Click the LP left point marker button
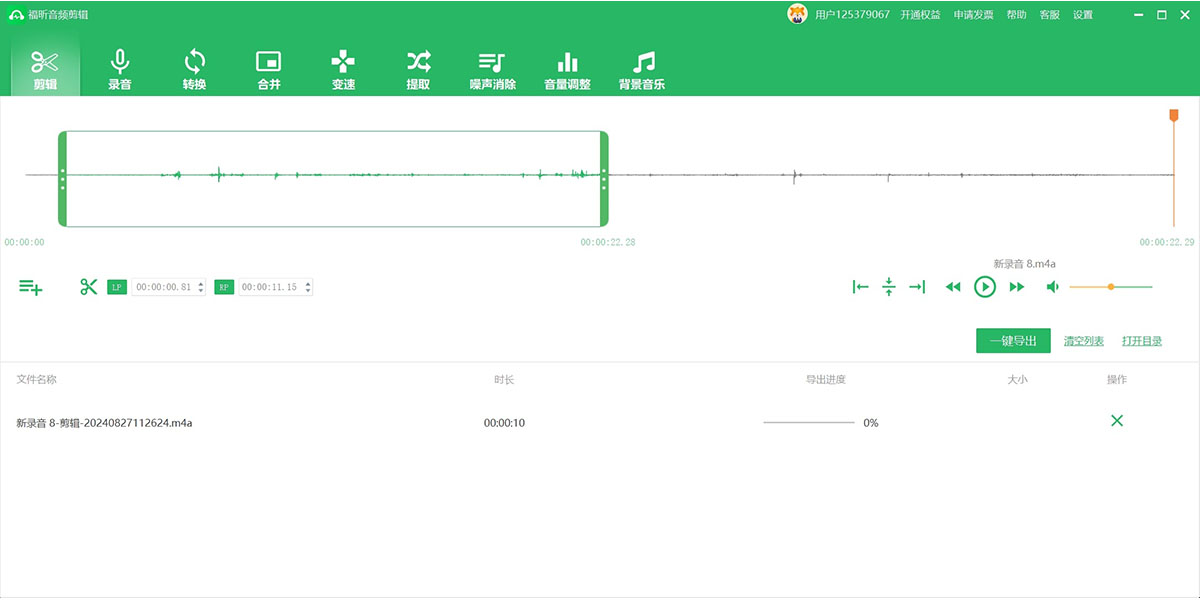Image resolution: width=1200 pixels, height=600 pixels. pyautogui.click(x=117, y=287)
